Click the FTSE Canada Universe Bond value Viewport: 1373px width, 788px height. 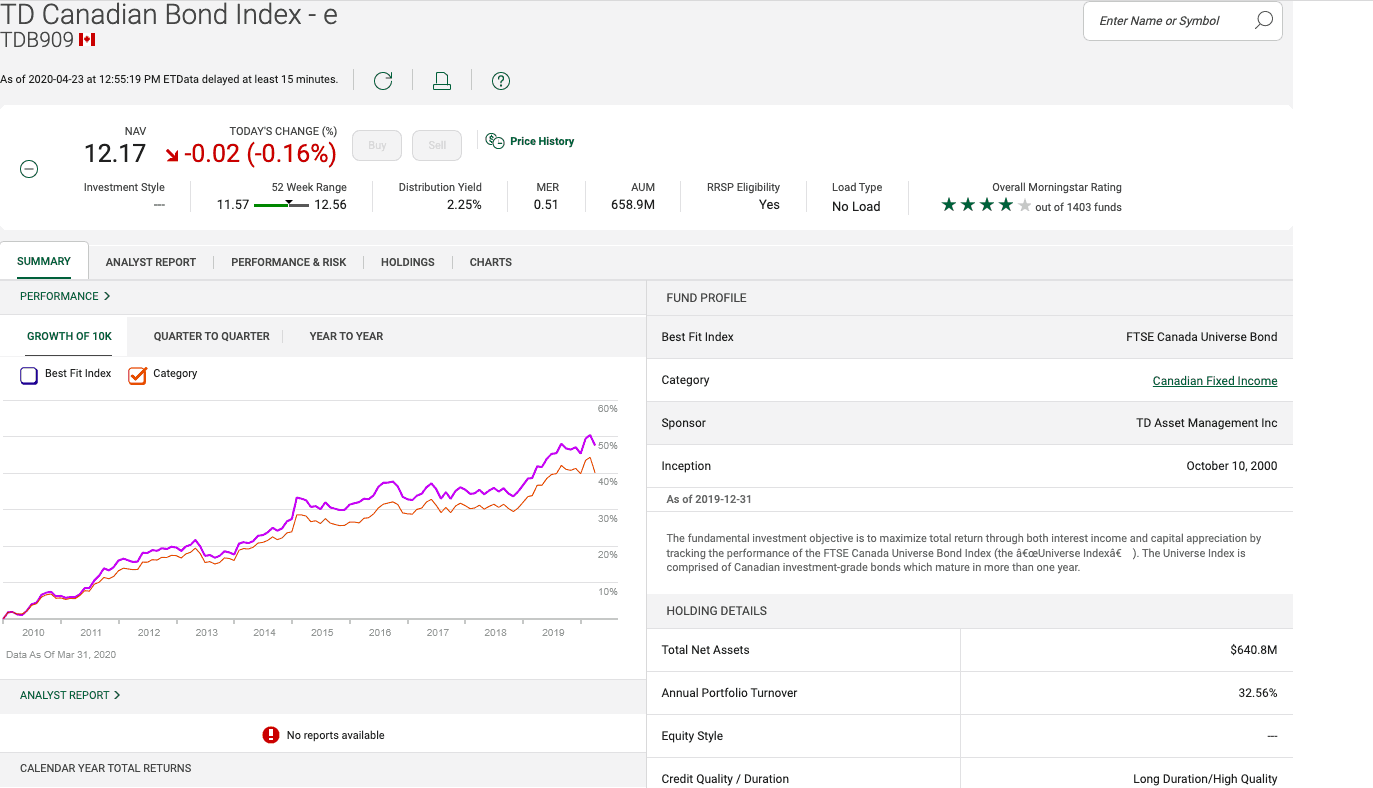click(x=1202, y=337)
